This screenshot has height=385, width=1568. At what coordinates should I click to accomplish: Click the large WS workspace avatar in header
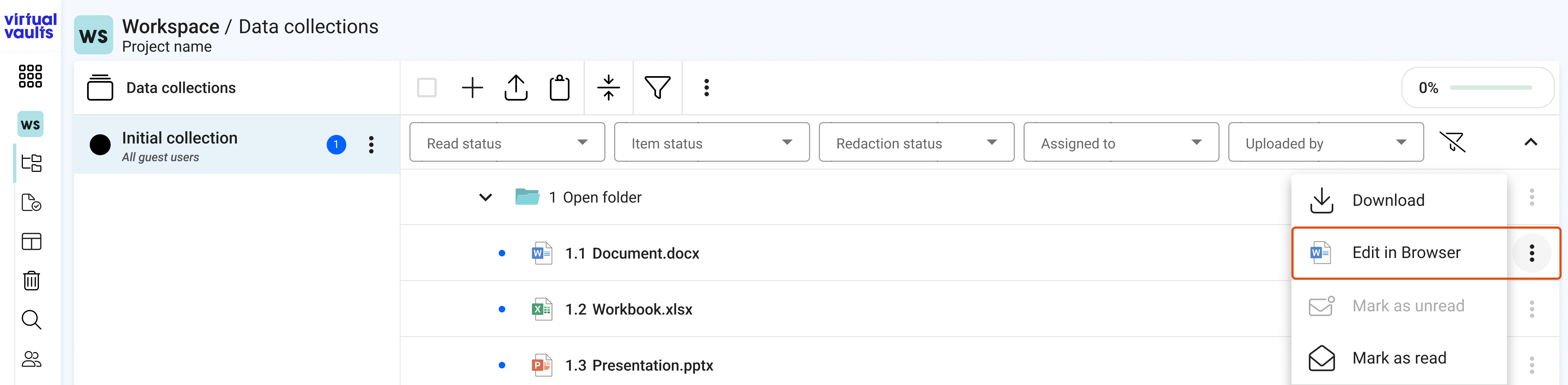[94, 35]
